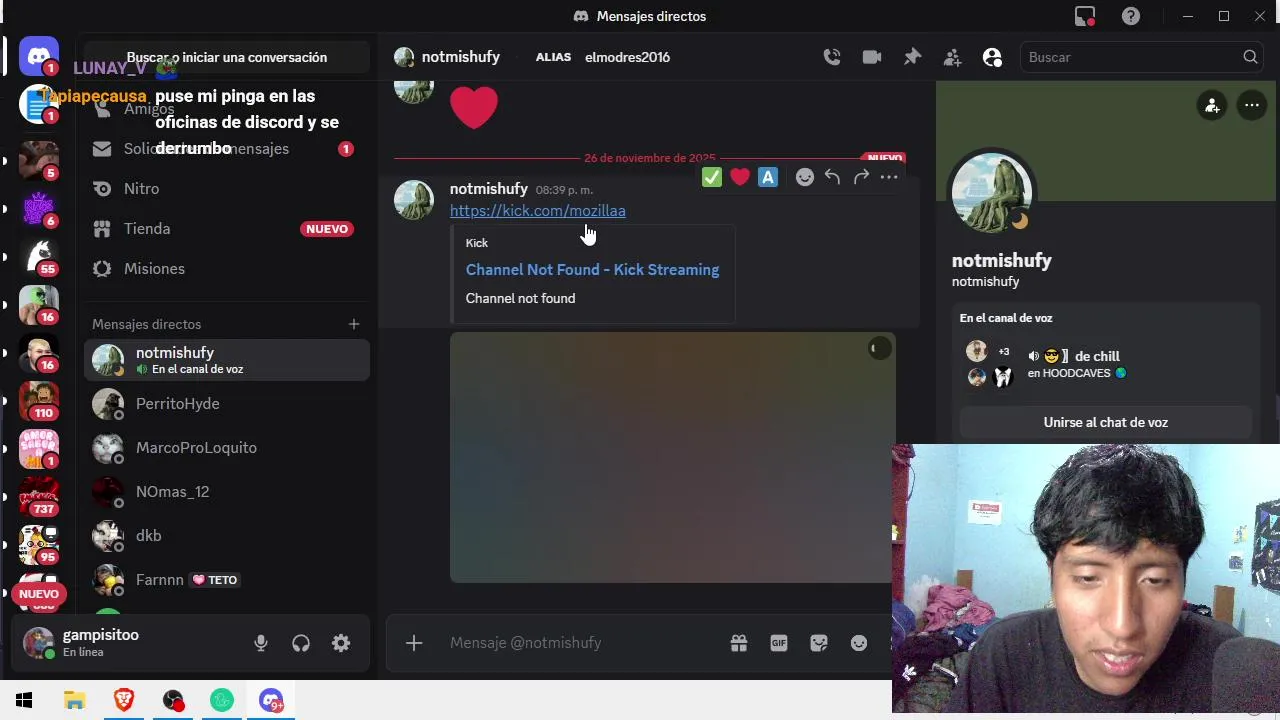
Task: Open the sticker picker
Action: coord(819,643)
